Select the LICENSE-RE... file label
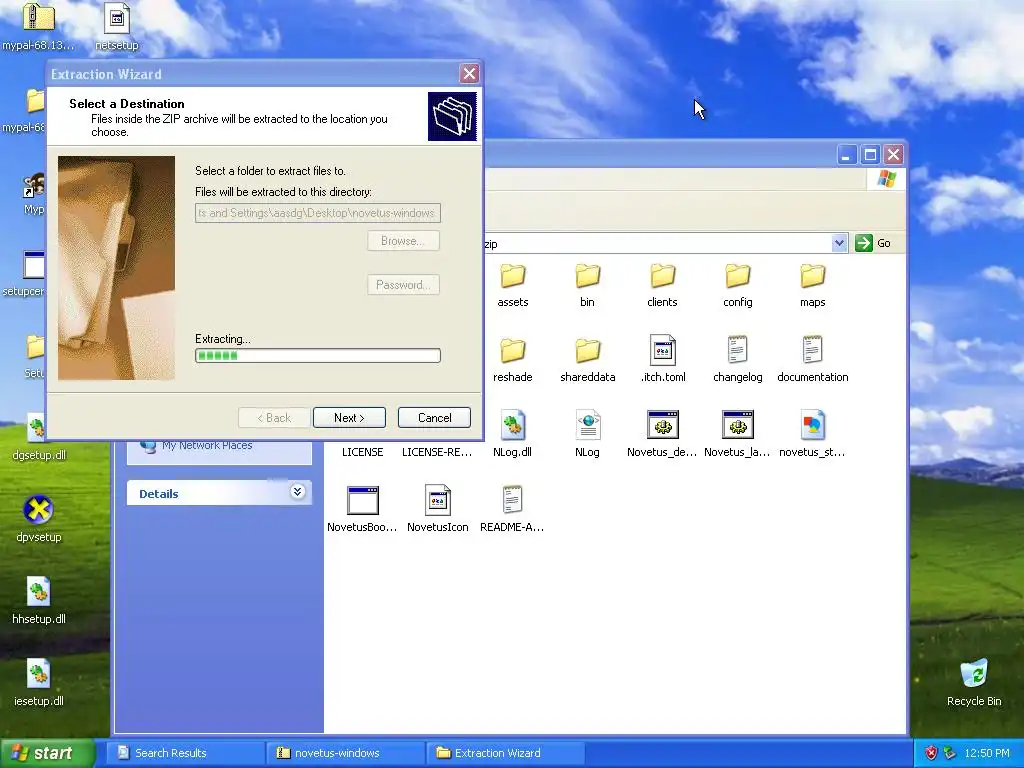Image resolution: width=1024 pixels, height=768 pixels. pos(437,452)
